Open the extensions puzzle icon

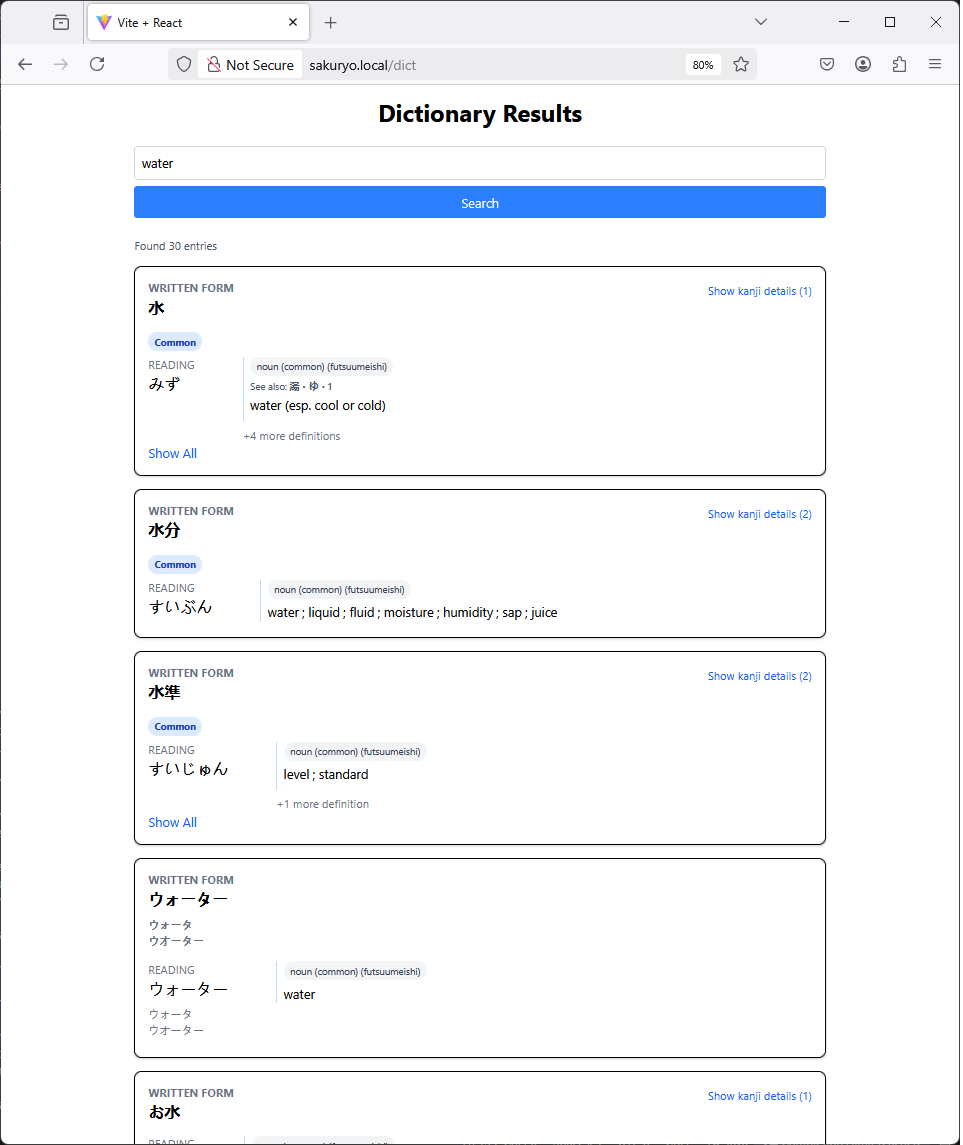pyautogui.click(x=899, y=64)
